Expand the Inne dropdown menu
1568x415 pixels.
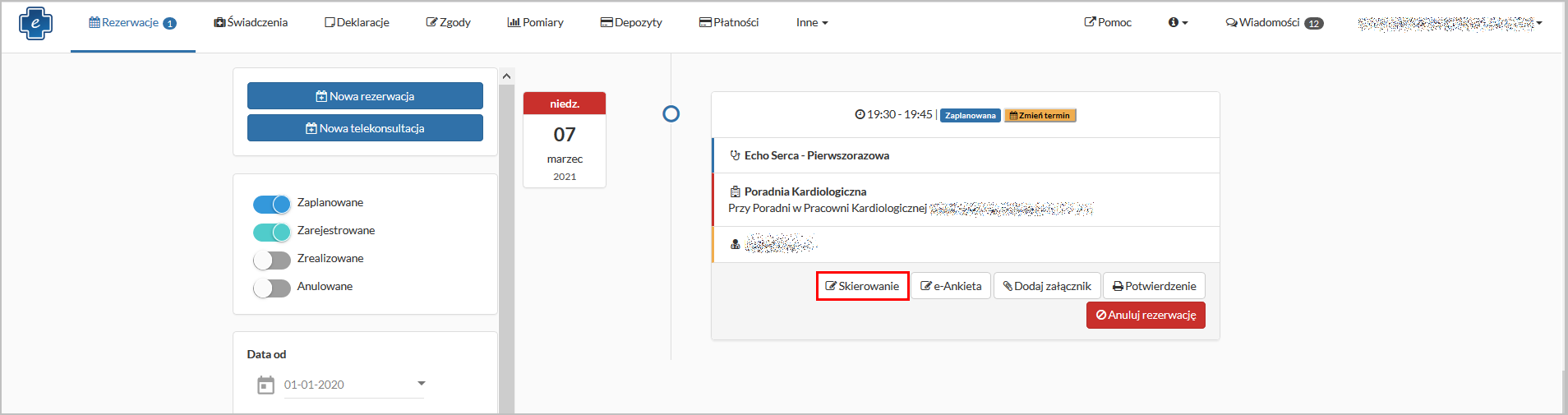coord(811,23)
